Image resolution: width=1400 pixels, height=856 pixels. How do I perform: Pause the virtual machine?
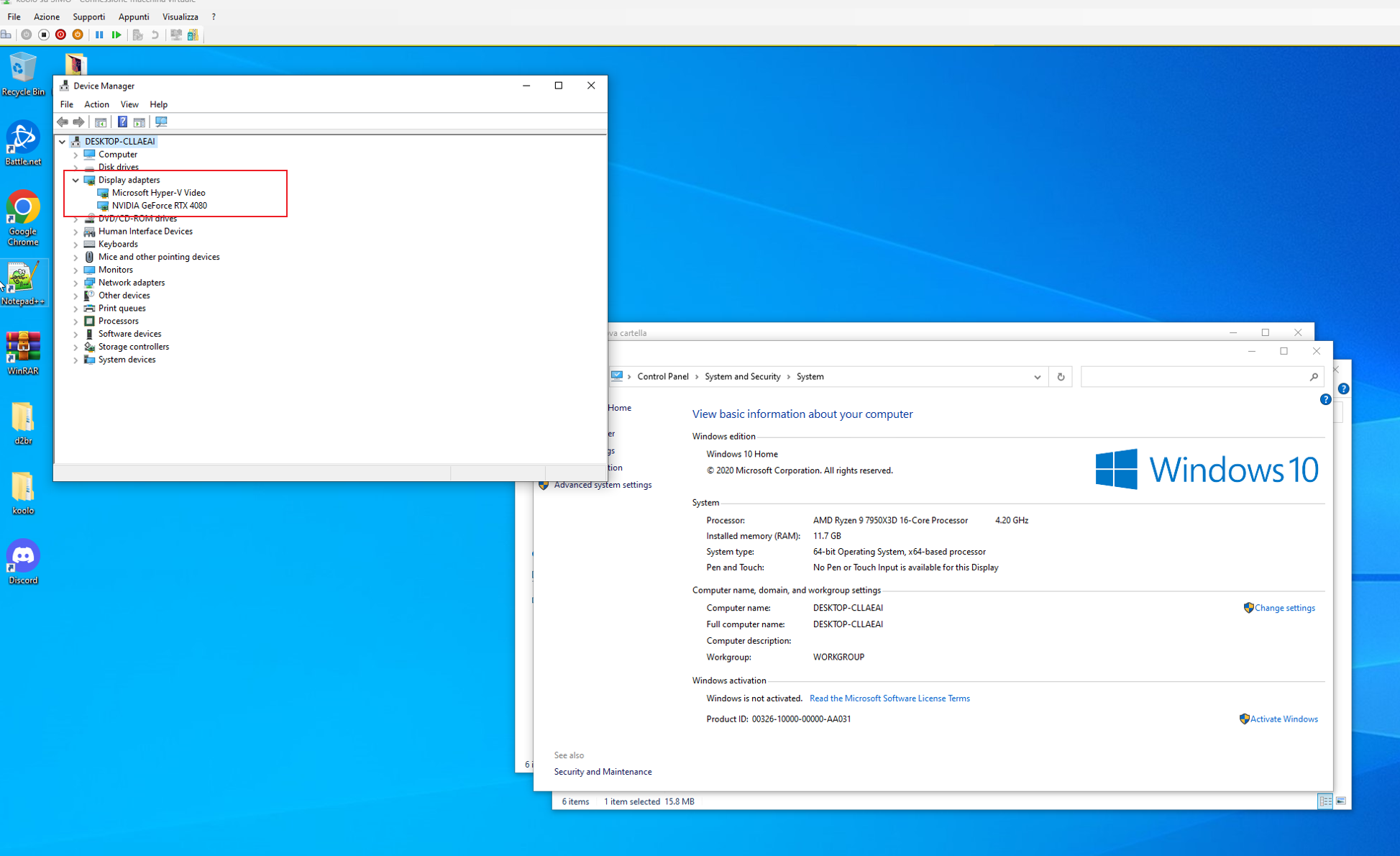pos(99,35)
